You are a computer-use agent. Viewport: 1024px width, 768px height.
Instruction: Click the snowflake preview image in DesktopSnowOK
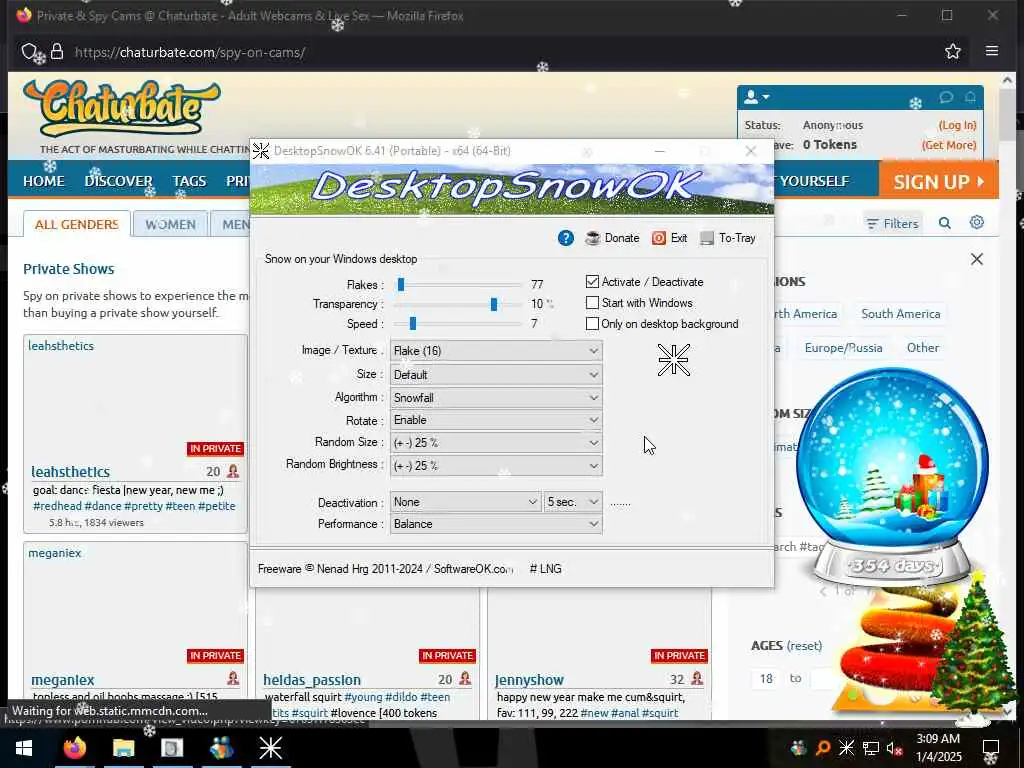[x=674, y=360]
